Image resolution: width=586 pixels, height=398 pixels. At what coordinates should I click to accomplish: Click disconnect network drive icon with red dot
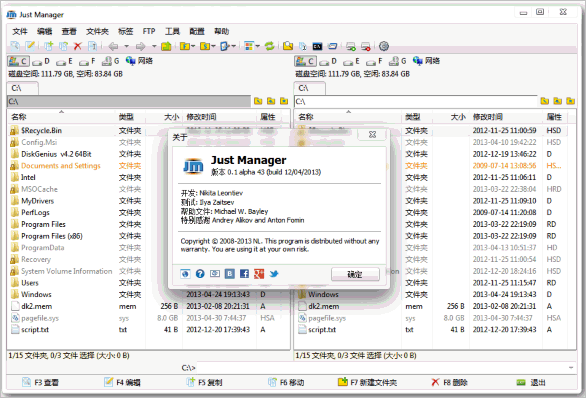point(366,46)
